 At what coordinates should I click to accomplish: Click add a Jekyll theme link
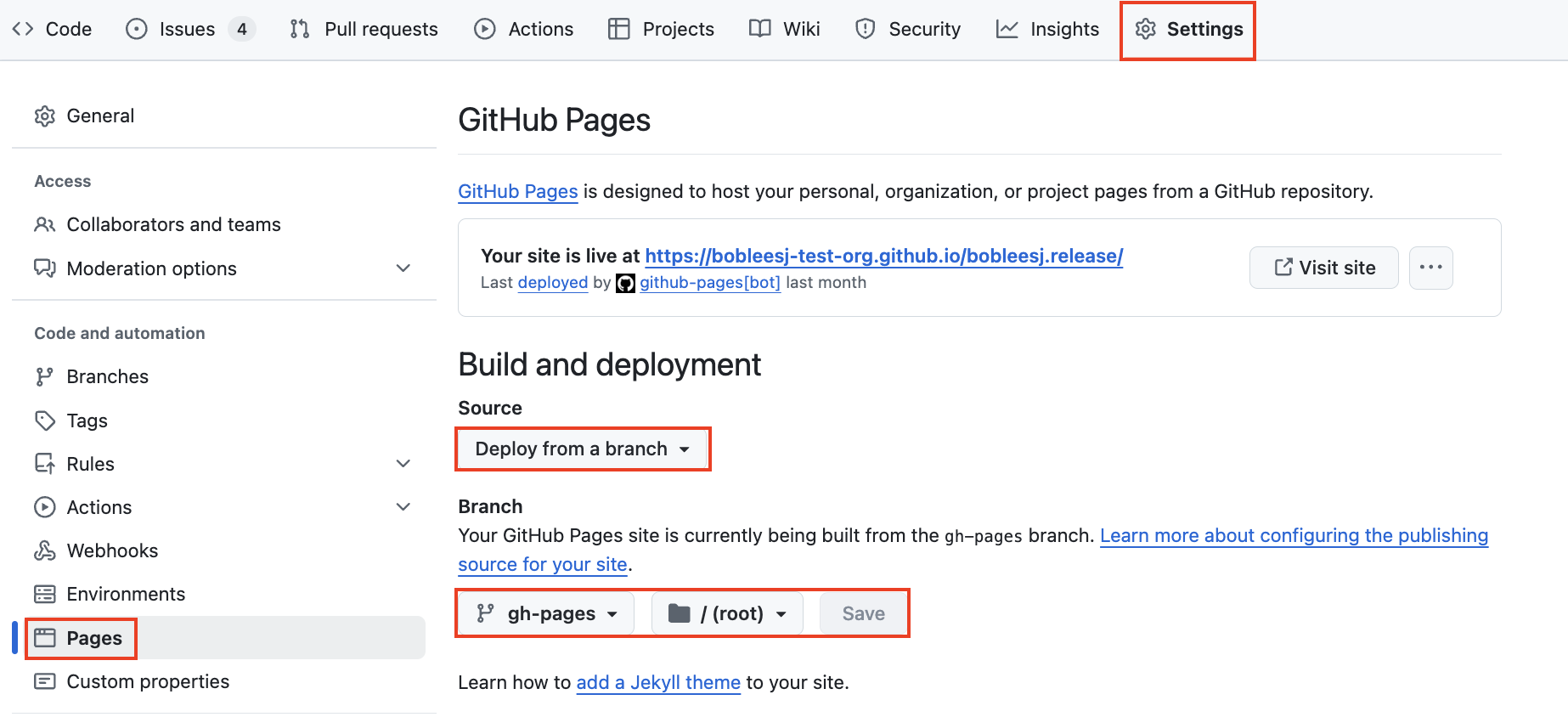658,683
